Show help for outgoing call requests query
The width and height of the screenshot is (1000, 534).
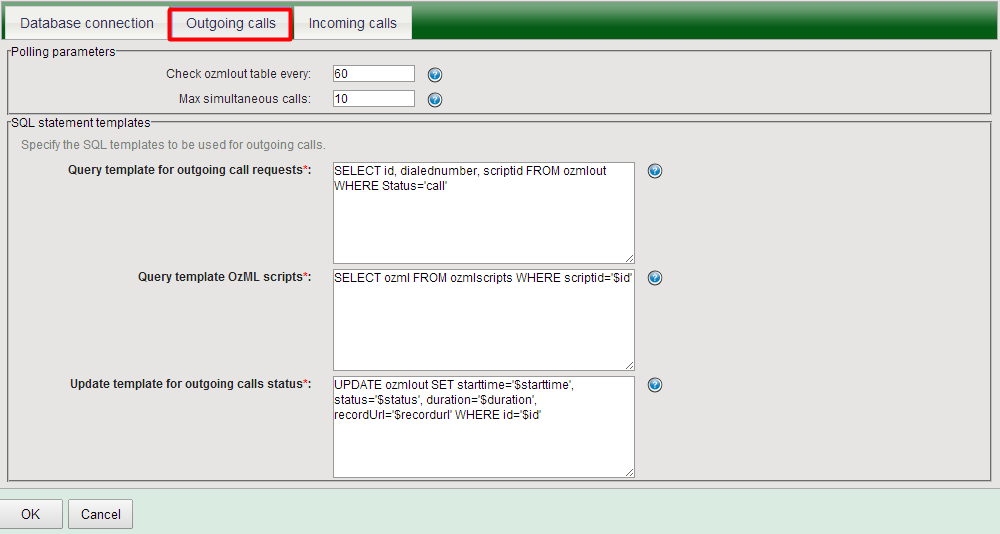pos(655,171)
